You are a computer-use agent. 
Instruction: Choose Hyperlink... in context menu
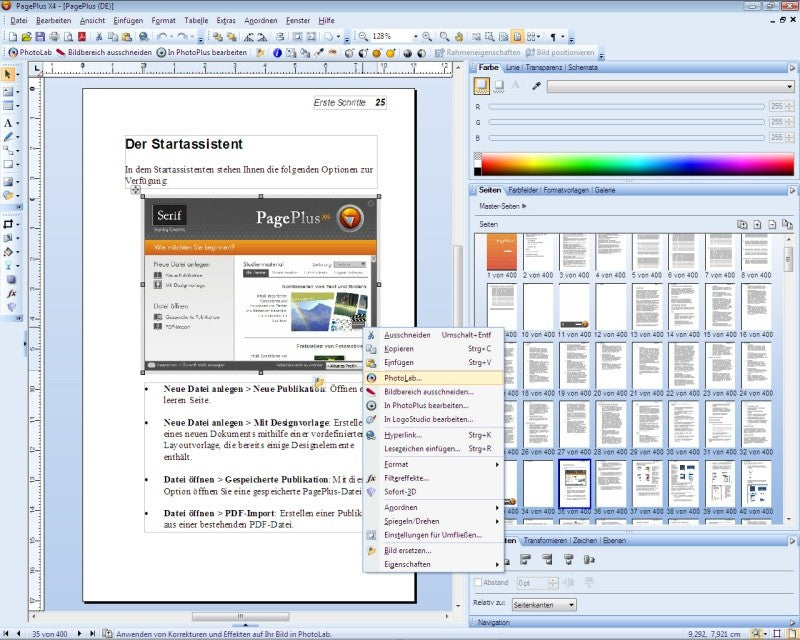[x=433, y=435]
